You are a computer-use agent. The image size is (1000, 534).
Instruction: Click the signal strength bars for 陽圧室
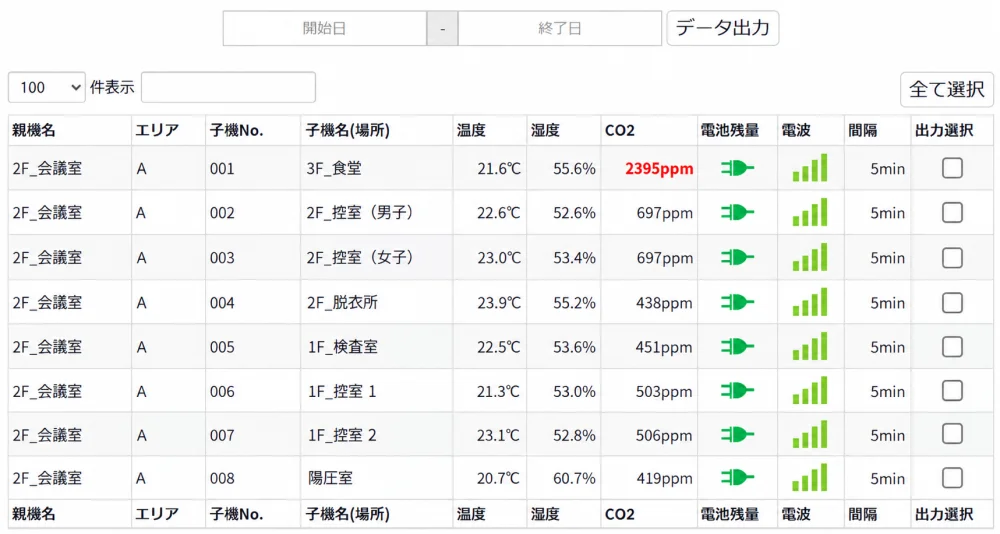(810, 477)
